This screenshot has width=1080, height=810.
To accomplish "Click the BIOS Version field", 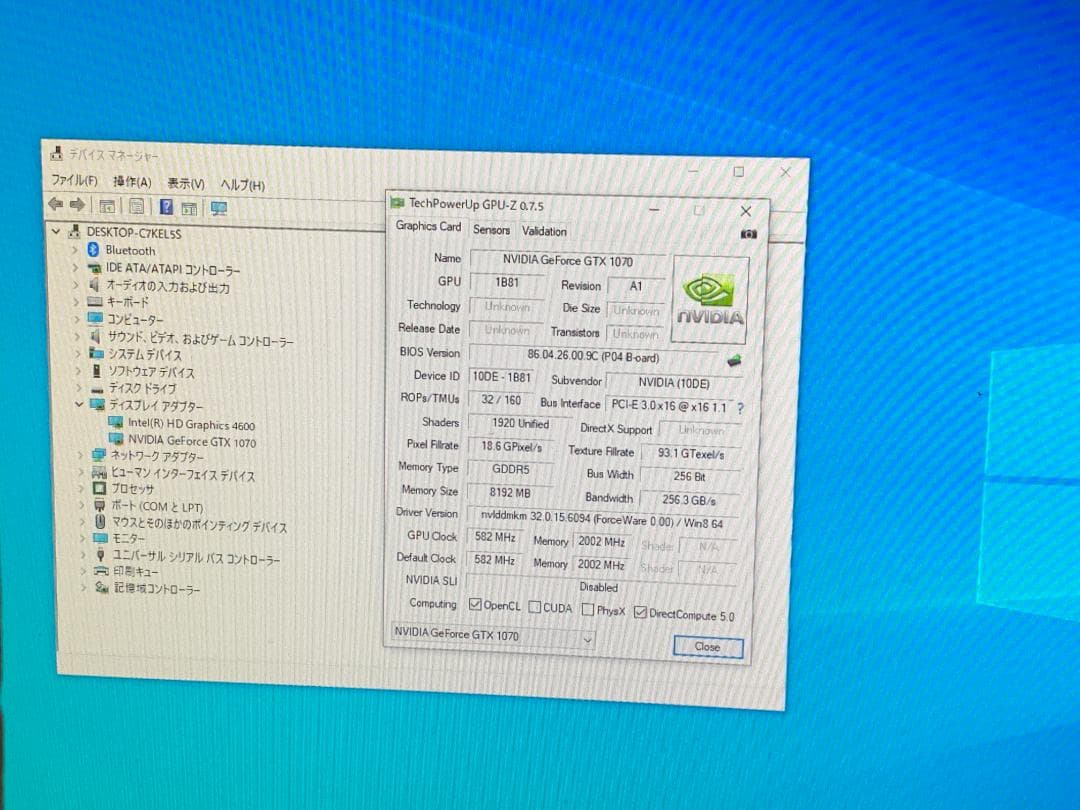I will point(594,357).
